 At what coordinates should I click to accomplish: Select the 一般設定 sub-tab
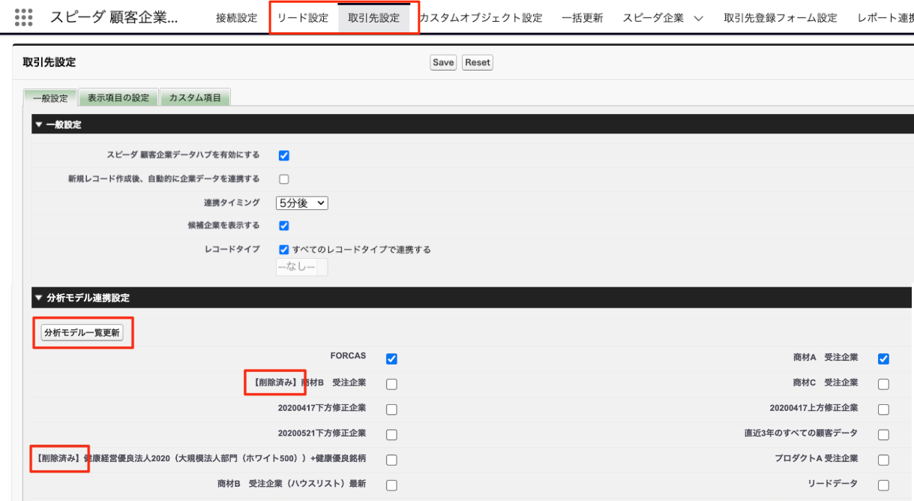tap(50, 98)
